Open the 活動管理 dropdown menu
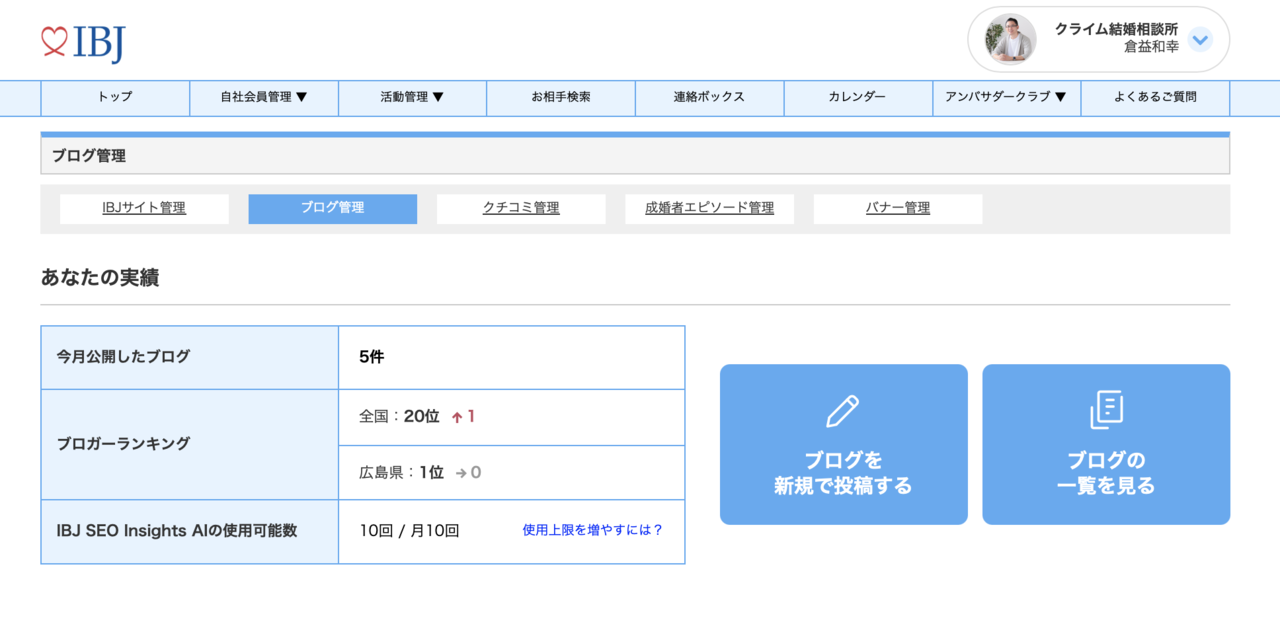This screenshot has width=1280, height=624. coord(412,97)
